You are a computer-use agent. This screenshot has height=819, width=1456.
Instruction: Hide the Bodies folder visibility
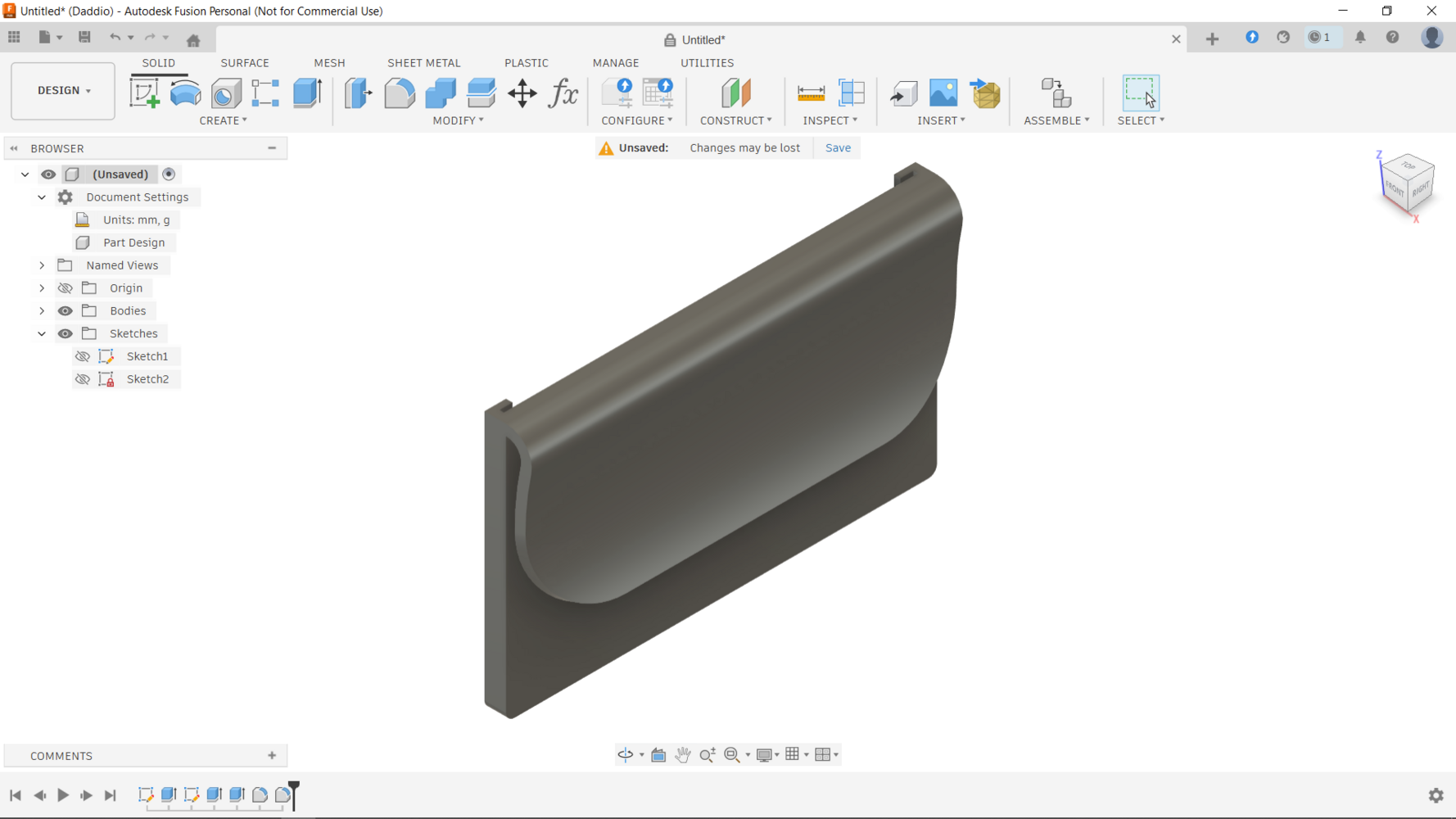point(66,311)
